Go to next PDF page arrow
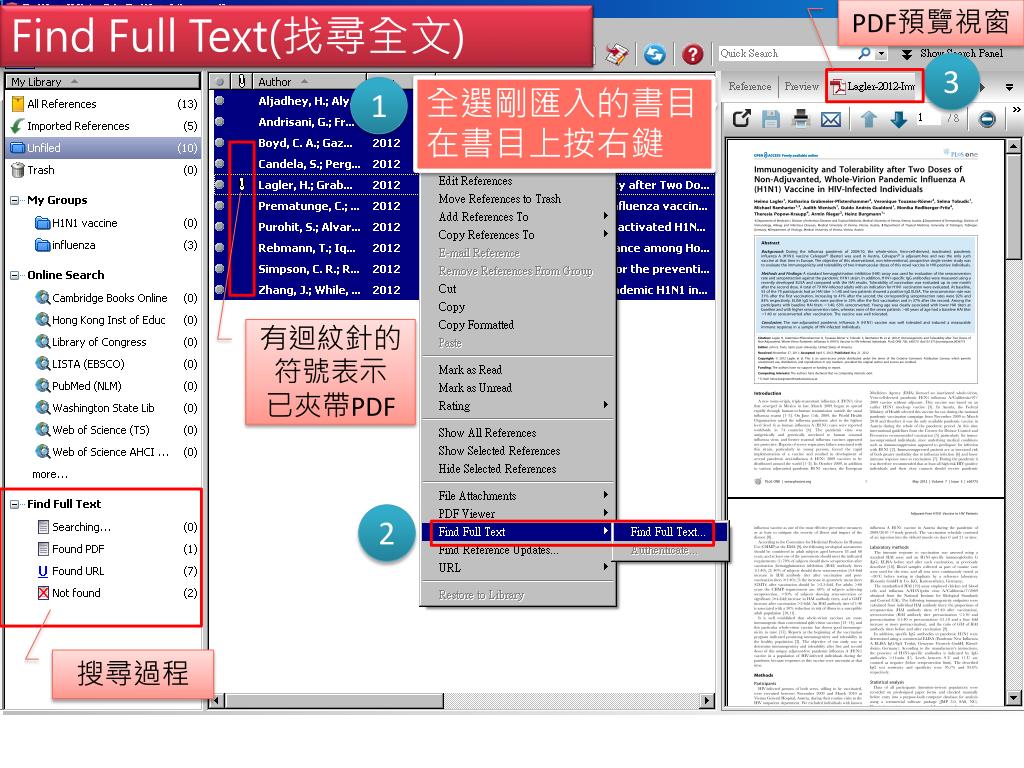This screenshot has width=1024, height=768. tap(899, 119)
